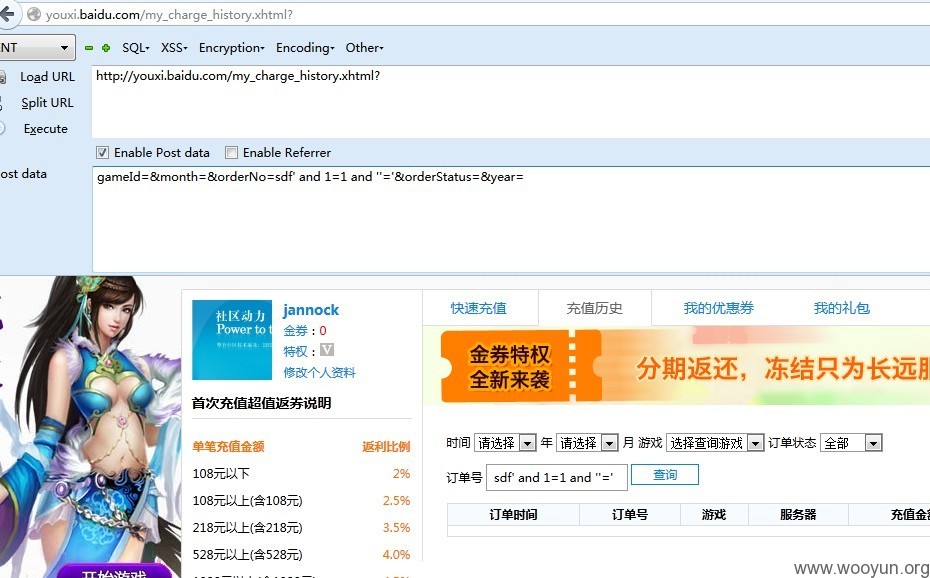Open the year 请选择 dropdown
This screenshot has width=930, height=578.
pyautogui.click(x=505, y=443)
